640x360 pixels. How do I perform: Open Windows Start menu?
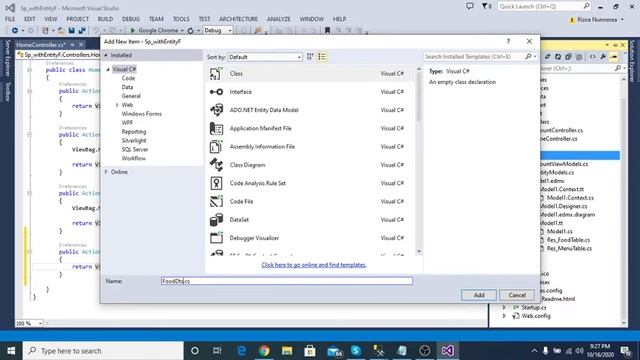pyautogui.click(x=11, y=351)
